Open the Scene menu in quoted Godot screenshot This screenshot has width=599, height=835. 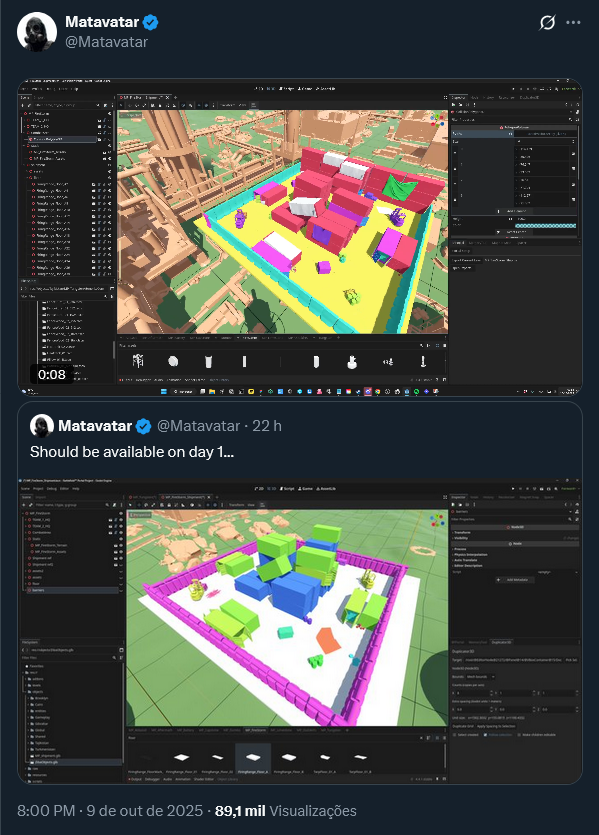pos(25,488)
